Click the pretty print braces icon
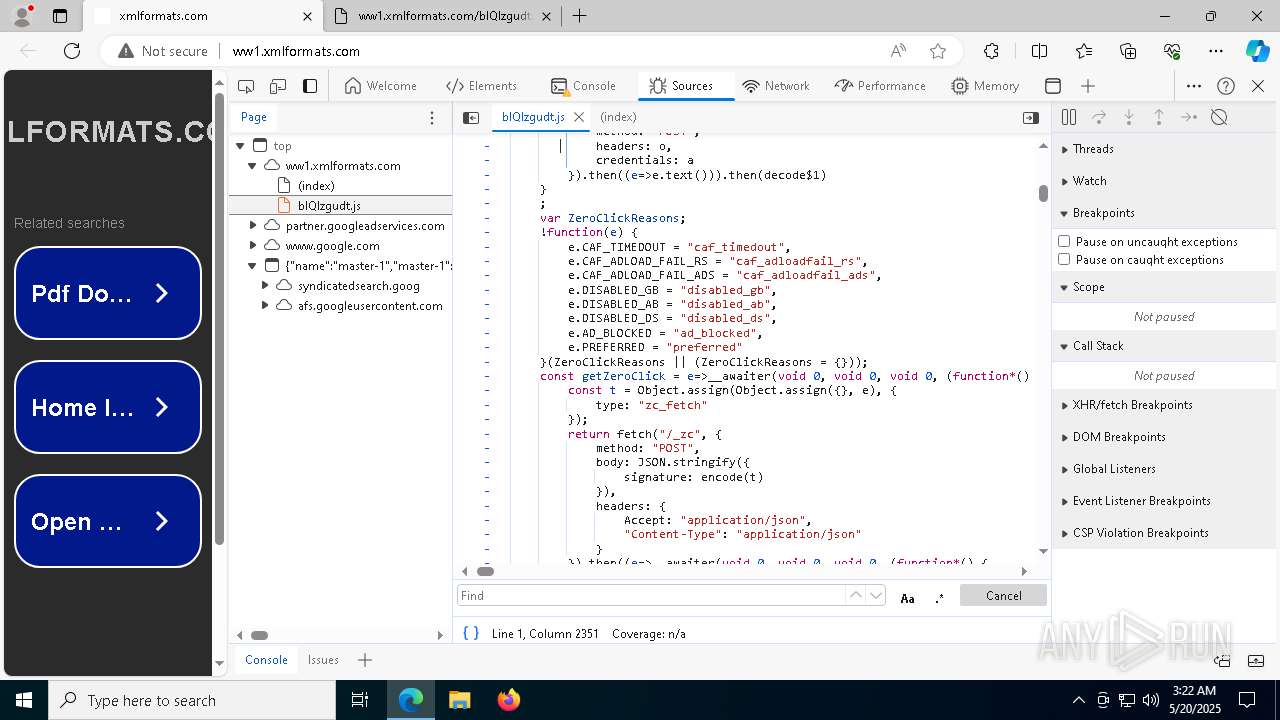Viewport: 1280px width, 720px height. [471, 633]
